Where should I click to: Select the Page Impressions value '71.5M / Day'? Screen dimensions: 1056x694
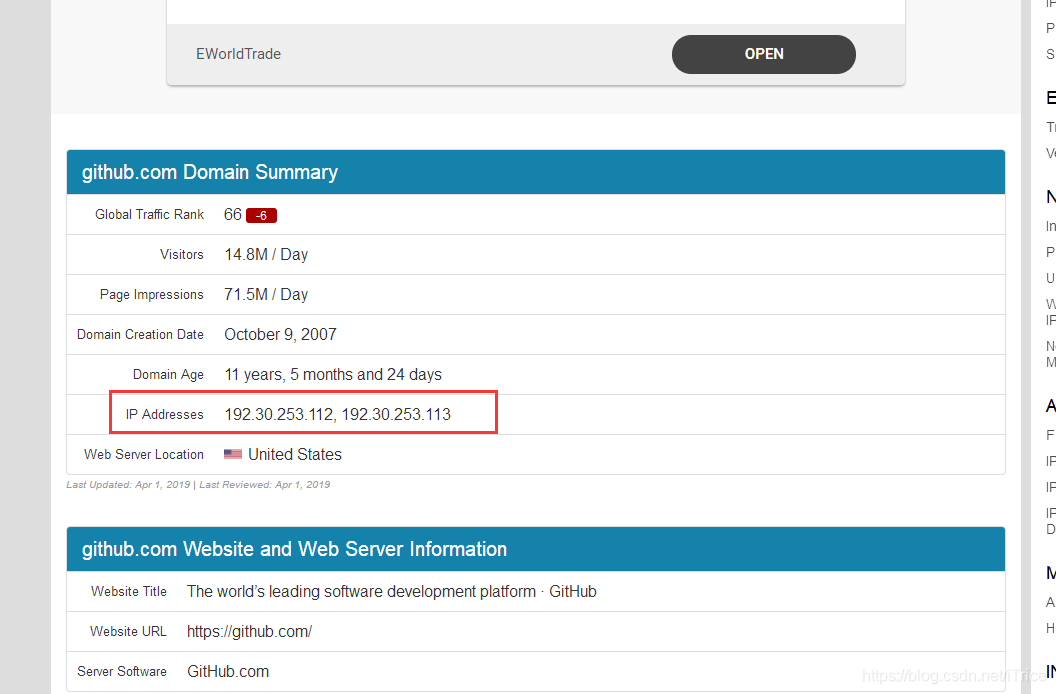pos(266,294)
